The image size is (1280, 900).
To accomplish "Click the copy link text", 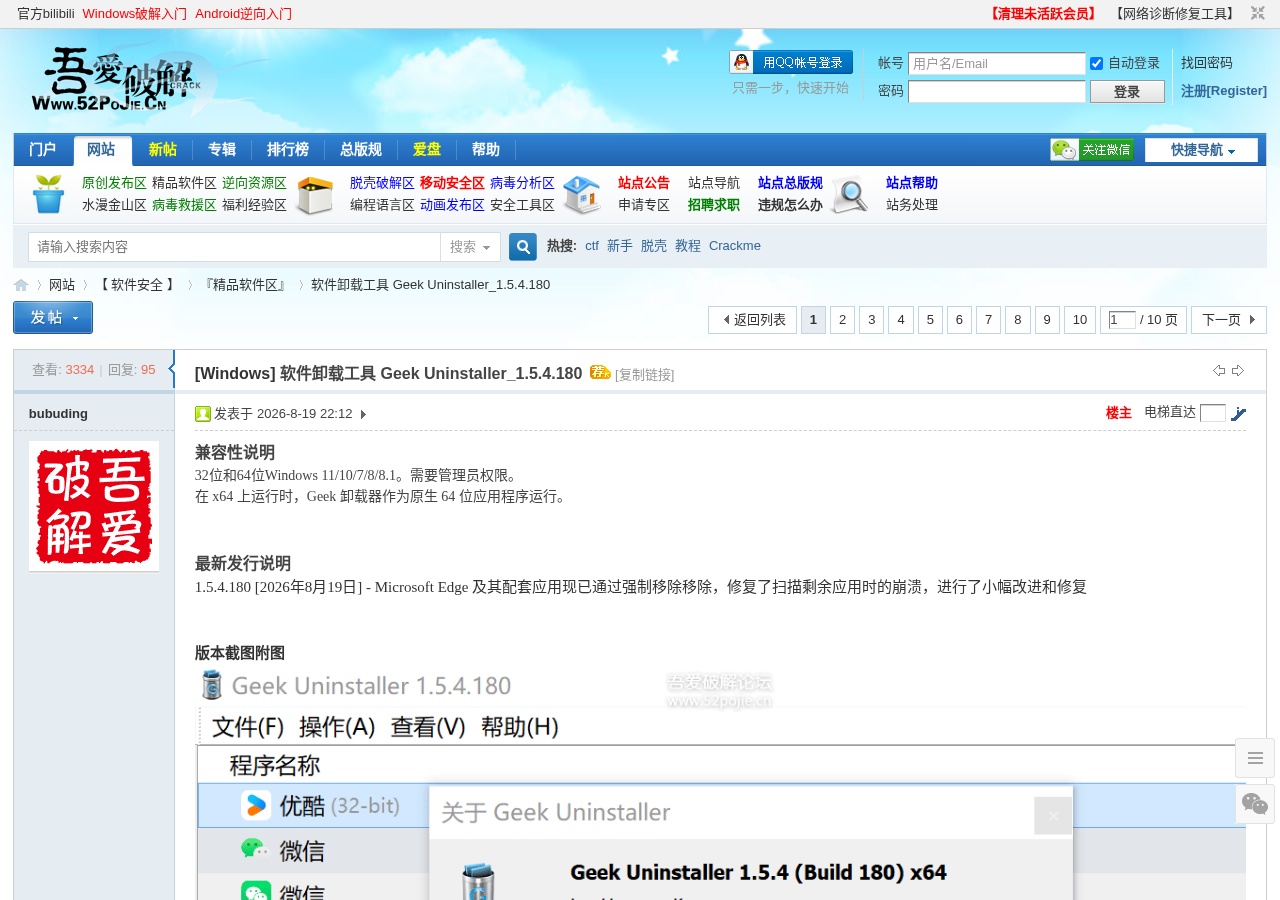I will pos(645,375).
